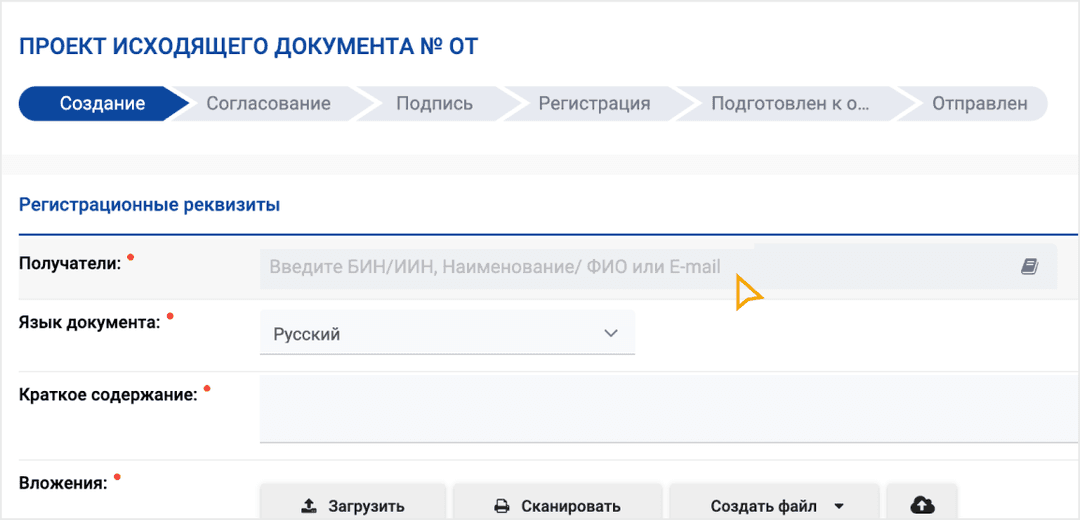Select the Подпись stage step
1080x520 pixels.
[x=434, y=103]
